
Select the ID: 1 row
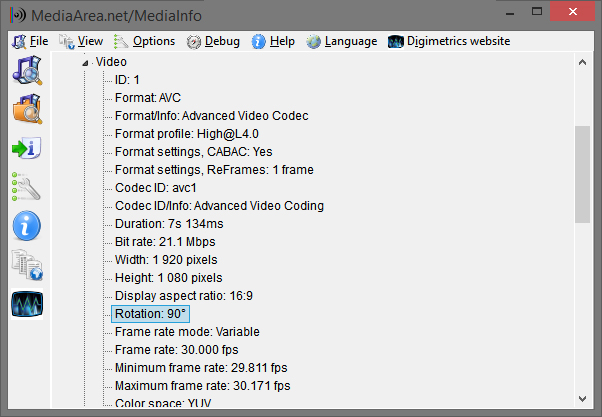pos(127,80)
